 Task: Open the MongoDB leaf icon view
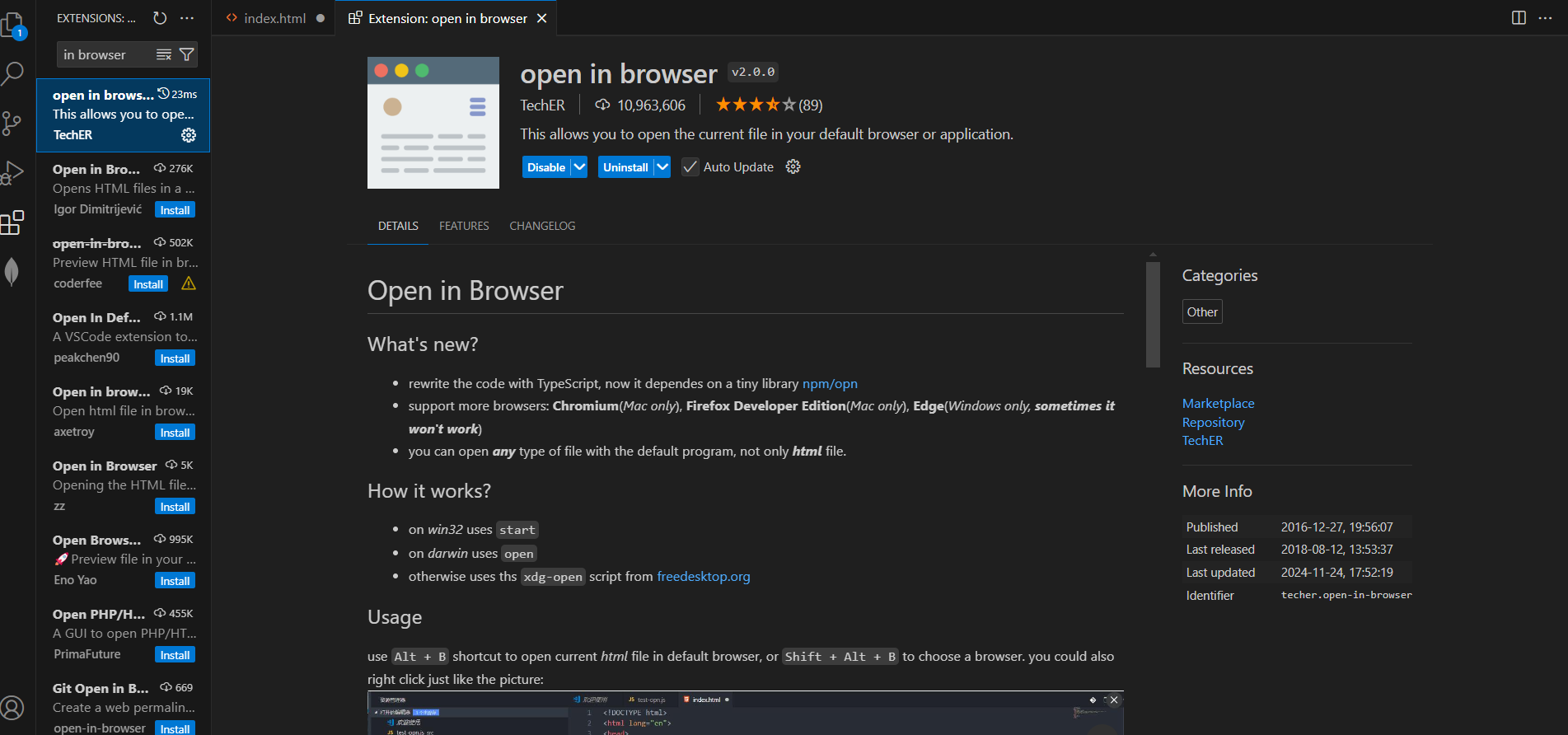(12, 271)
